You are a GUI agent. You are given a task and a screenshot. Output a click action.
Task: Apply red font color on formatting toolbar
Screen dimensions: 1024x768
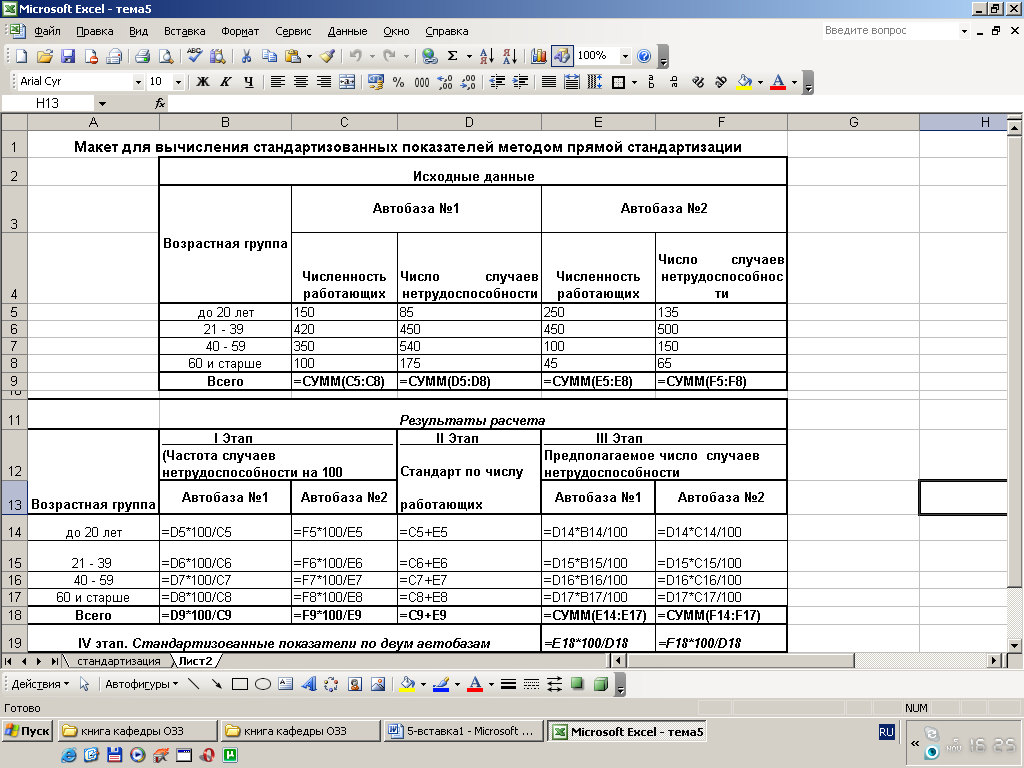778,82
